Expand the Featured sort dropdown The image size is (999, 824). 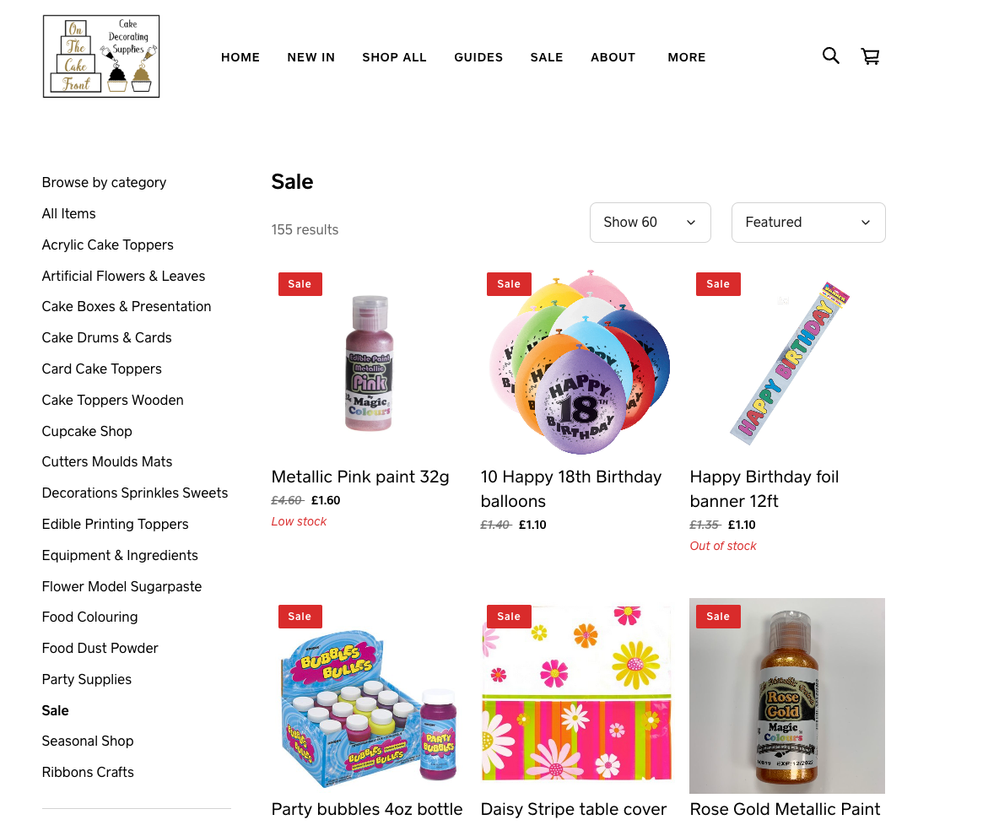pos(808,222)
